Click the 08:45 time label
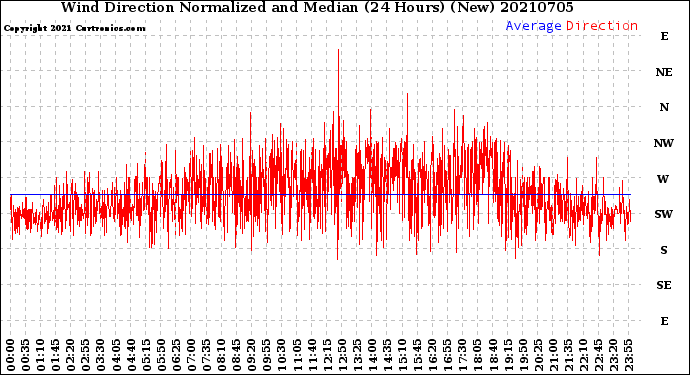 pyautogui.click(x=236, y=355)
